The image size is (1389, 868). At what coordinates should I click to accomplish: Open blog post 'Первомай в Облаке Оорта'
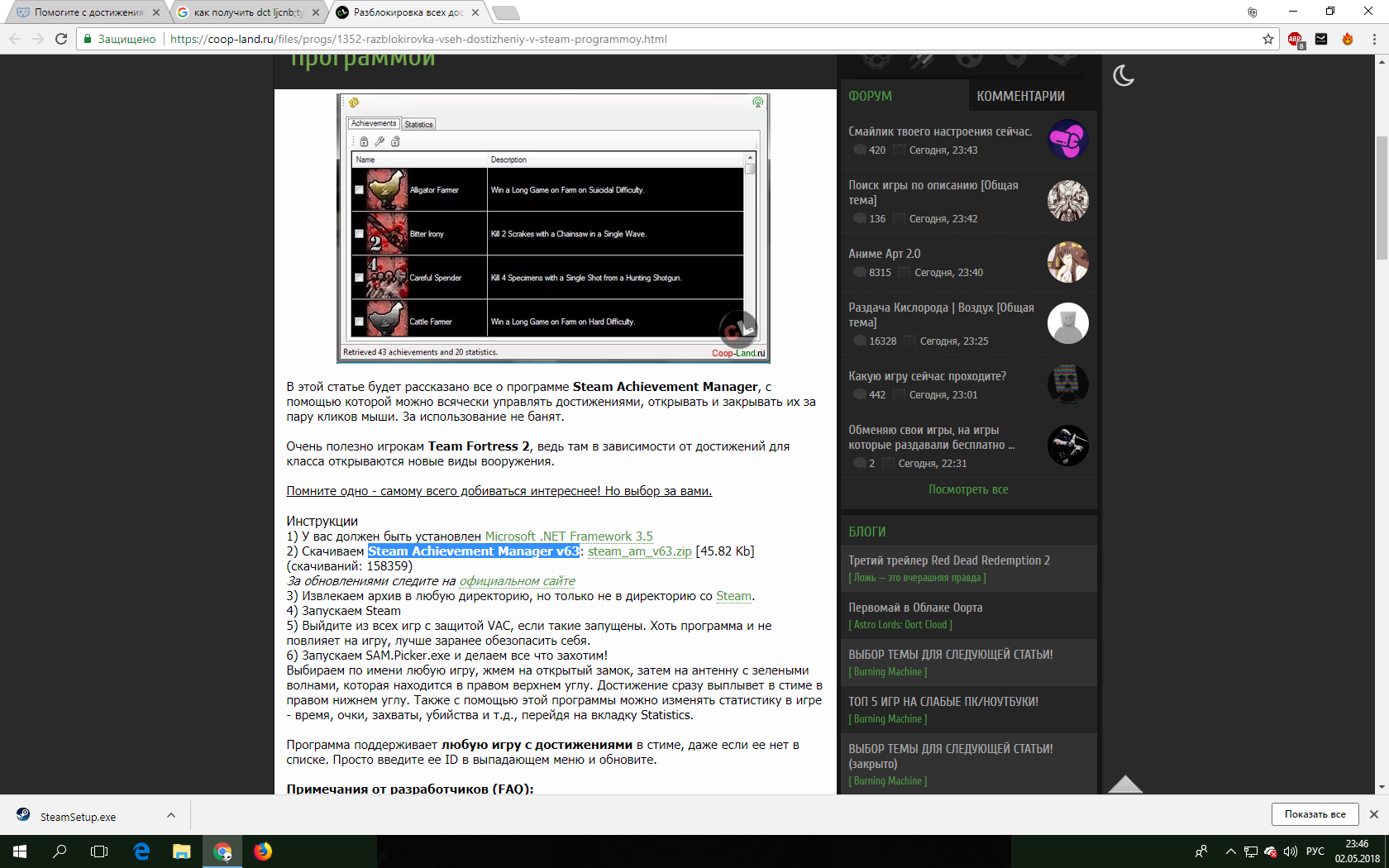pyautogui.click(x=915, y=608)
